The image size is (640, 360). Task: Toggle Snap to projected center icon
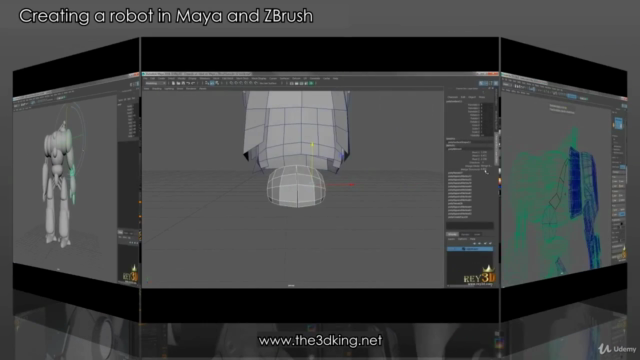[246, 83]
